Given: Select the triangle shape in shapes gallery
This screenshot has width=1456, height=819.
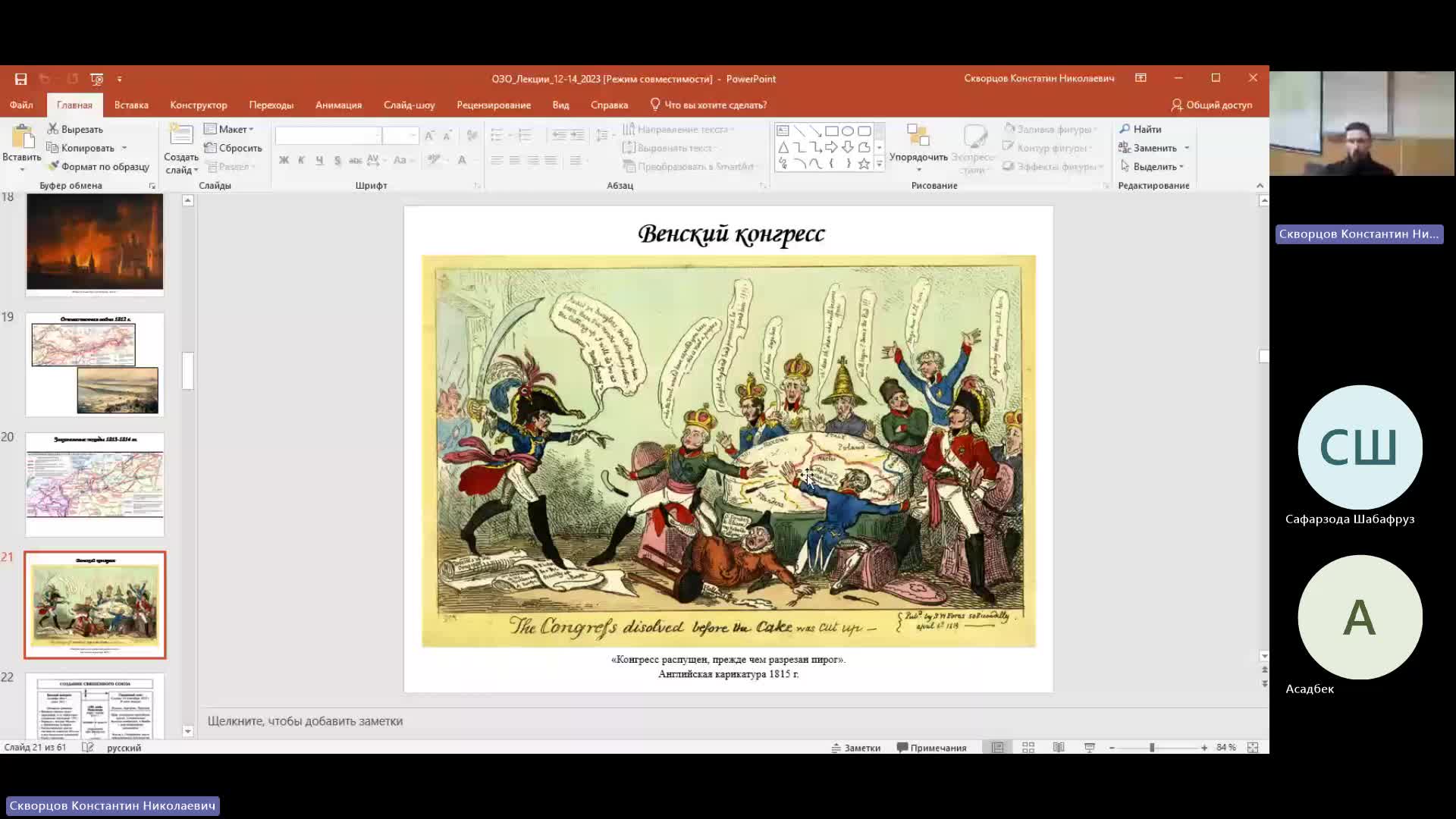Looking at the screenshot, I should tap(783, 147).
